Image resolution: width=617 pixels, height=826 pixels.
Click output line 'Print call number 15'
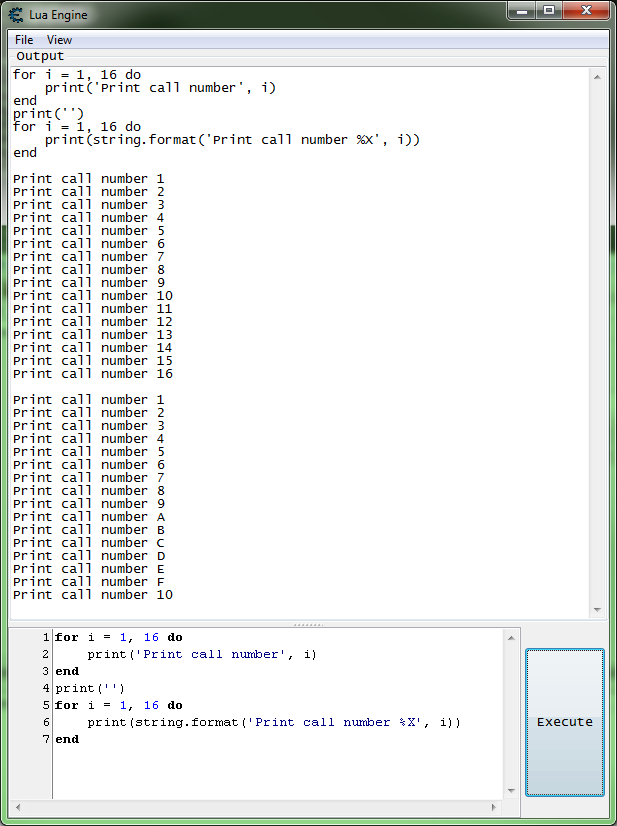tap(93, 361)
